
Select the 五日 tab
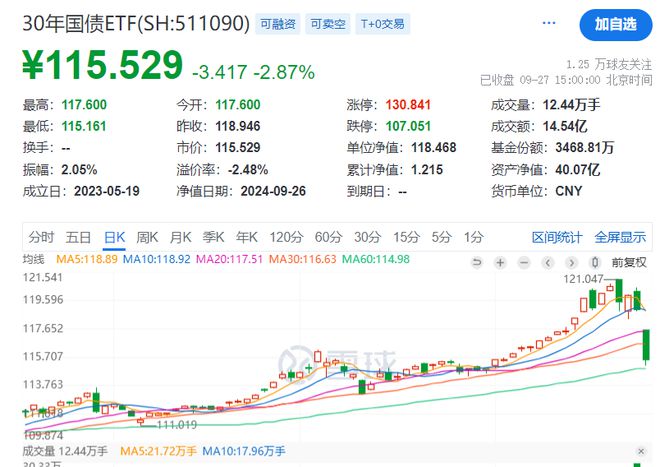[78, 237]
